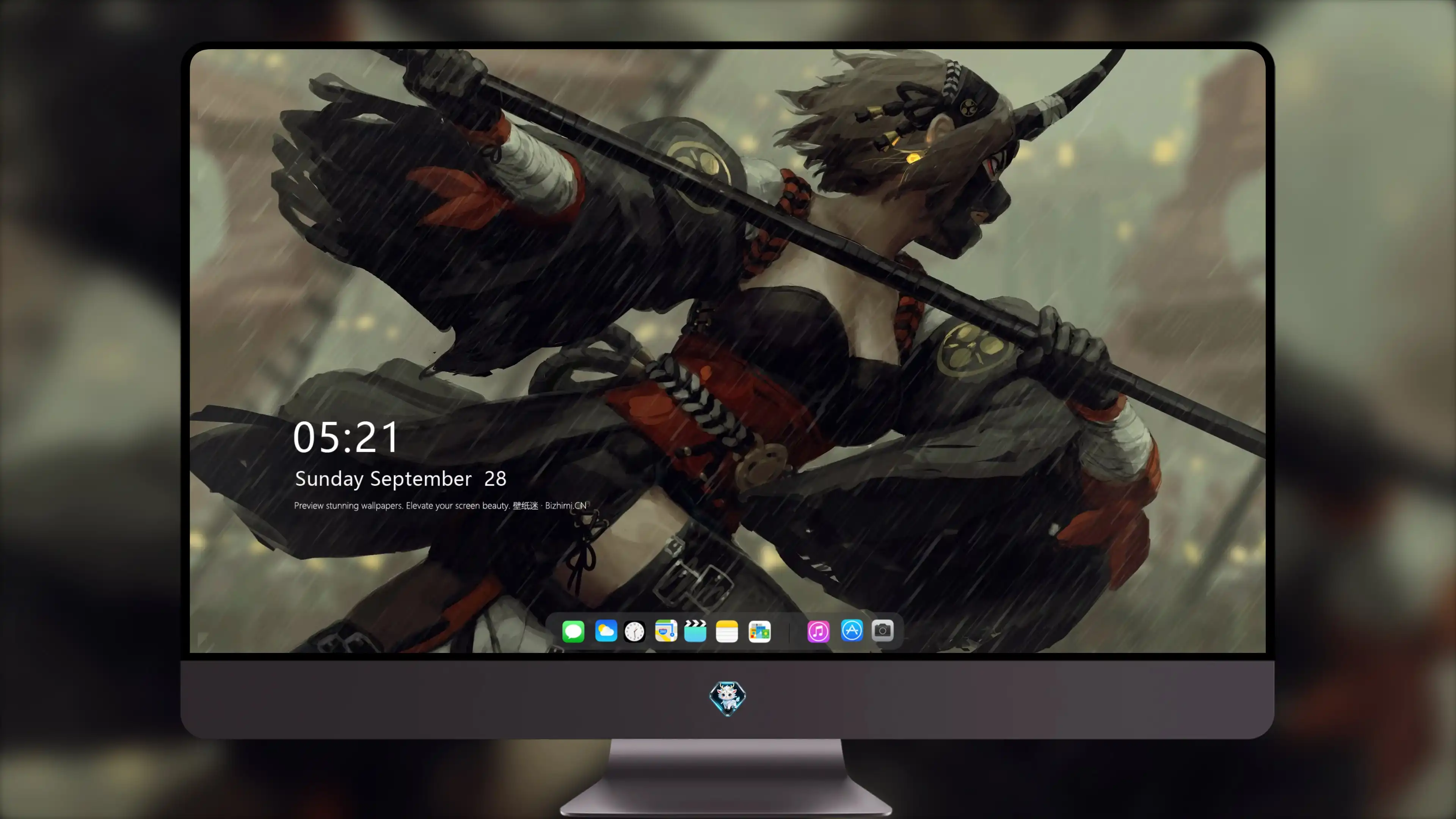Open the Pages/photo collage app icon
The height and width of the screenshot is (819, 1456).
click(x=759, y=631)
